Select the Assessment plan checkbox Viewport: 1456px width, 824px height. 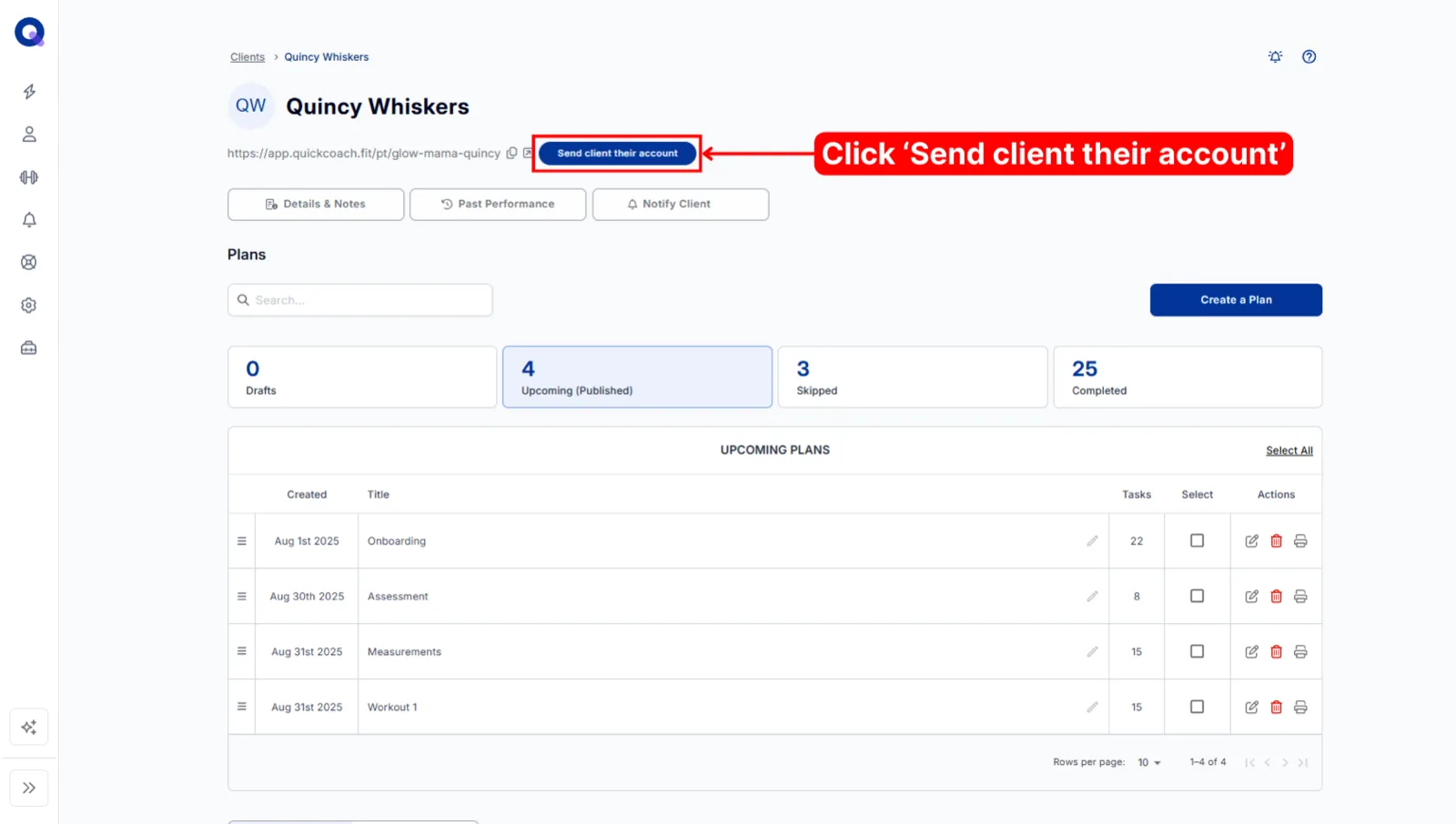click(x=1198, y=597)
